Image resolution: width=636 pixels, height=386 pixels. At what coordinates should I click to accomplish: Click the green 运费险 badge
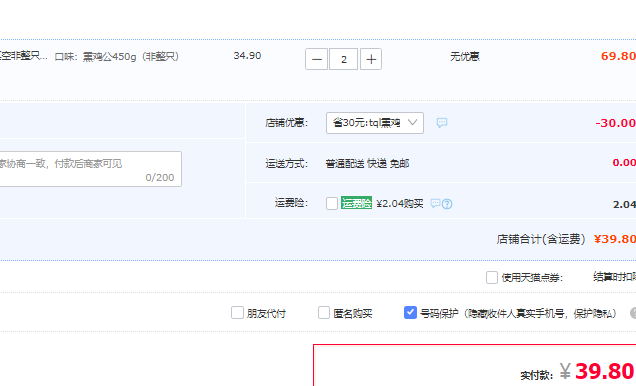(356, 203)
